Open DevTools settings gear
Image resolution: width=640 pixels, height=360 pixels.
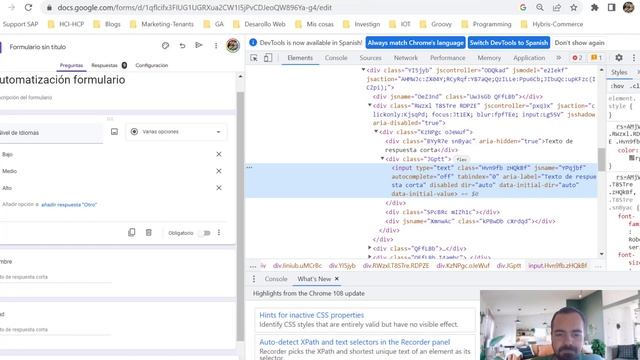pyautogui.click(x=619, y=58)
